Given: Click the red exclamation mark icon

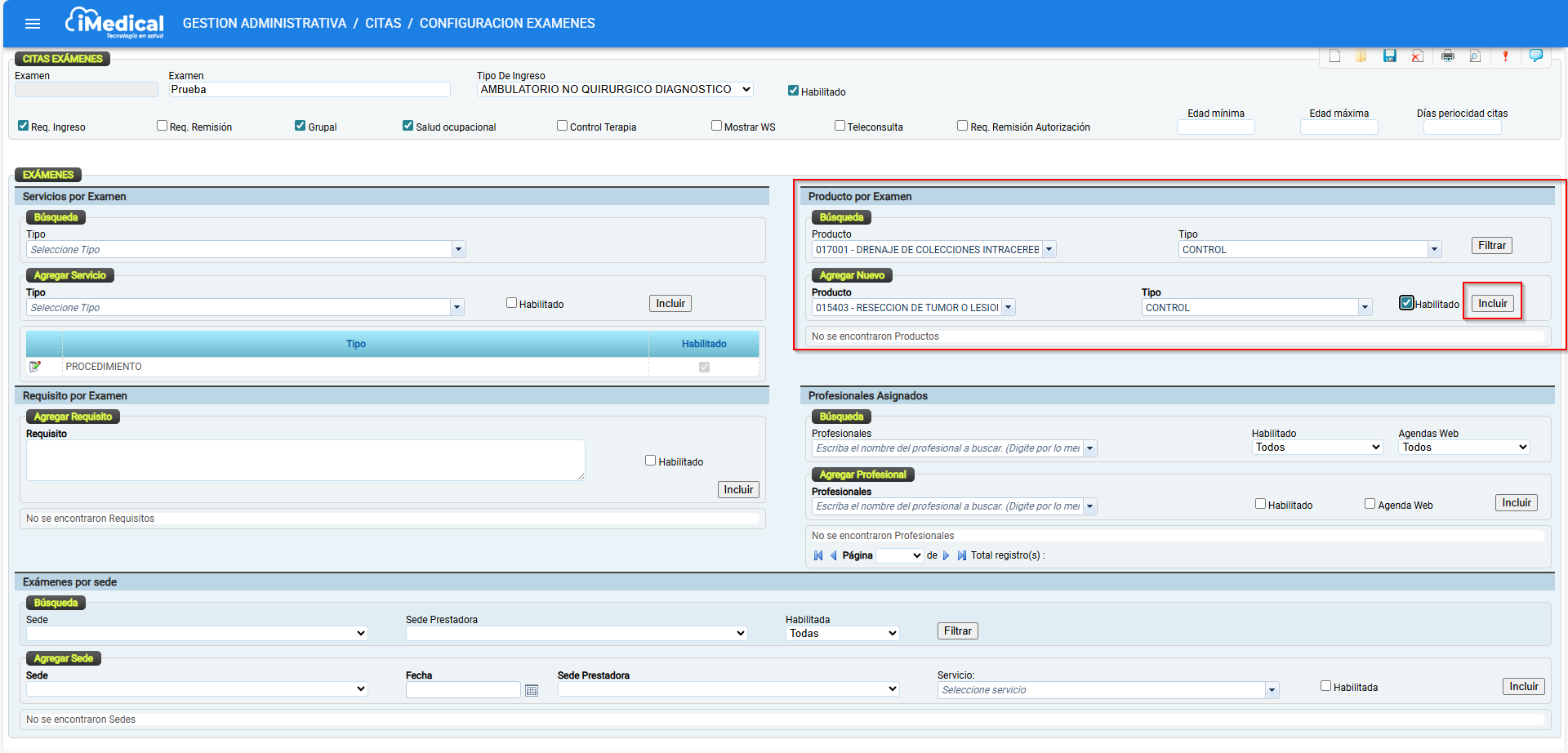Looking at the screenshot, I should point(1505,56).
